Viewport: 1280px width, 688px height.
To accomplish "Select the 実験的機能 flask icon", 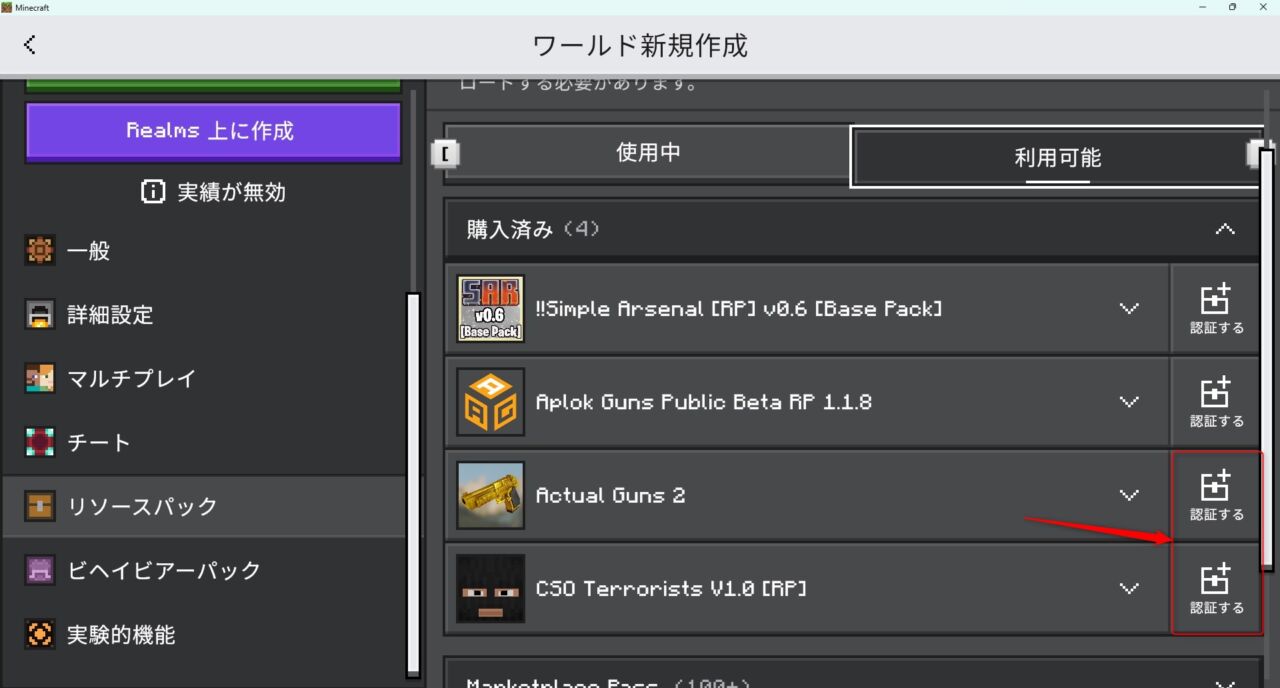I will coord(39,634).
